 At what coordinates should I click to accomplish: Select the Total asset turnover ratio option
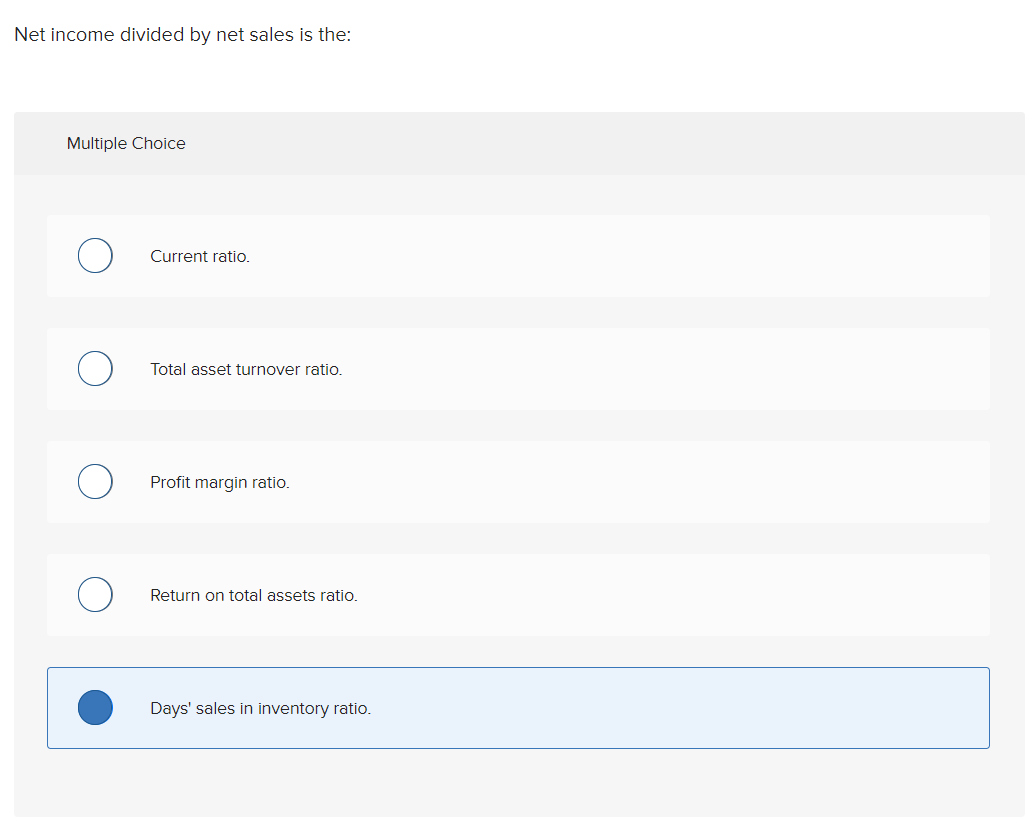pyautogui.click(x=95, y=368)
